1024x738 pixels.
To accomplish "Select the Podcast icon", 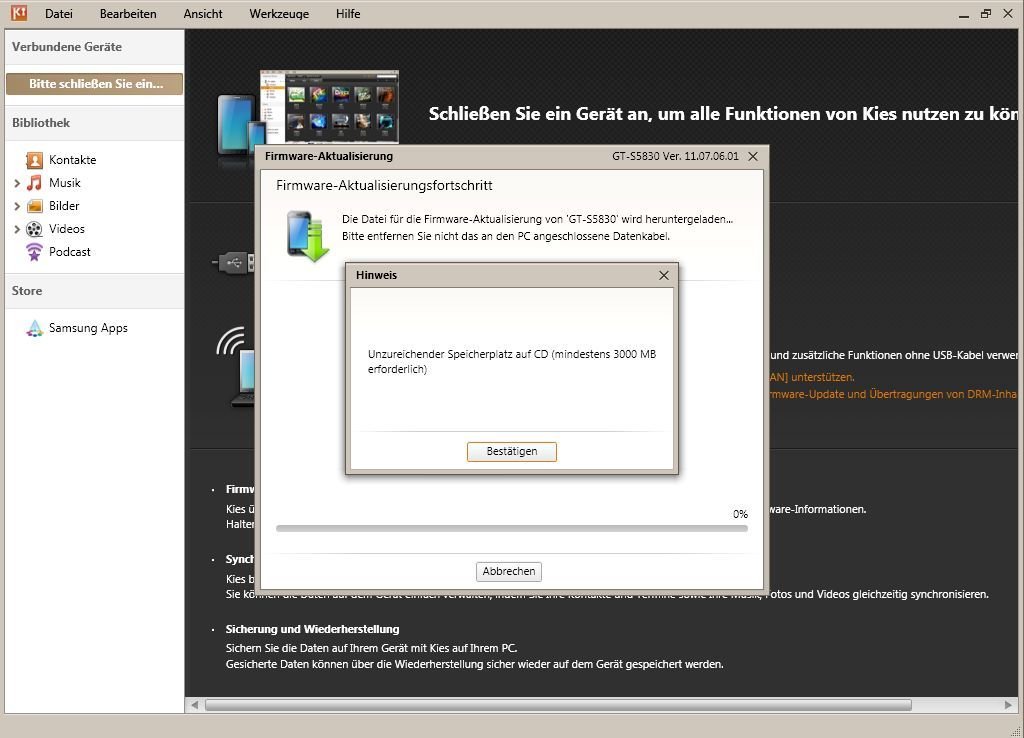I will (x=34, y=251).
